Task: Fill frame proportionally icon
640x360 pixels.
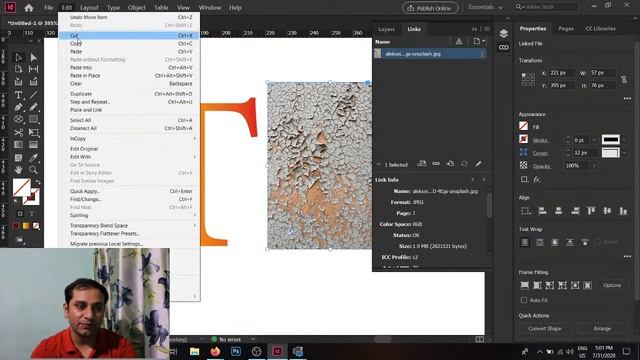Action: [x=525, y=285]
